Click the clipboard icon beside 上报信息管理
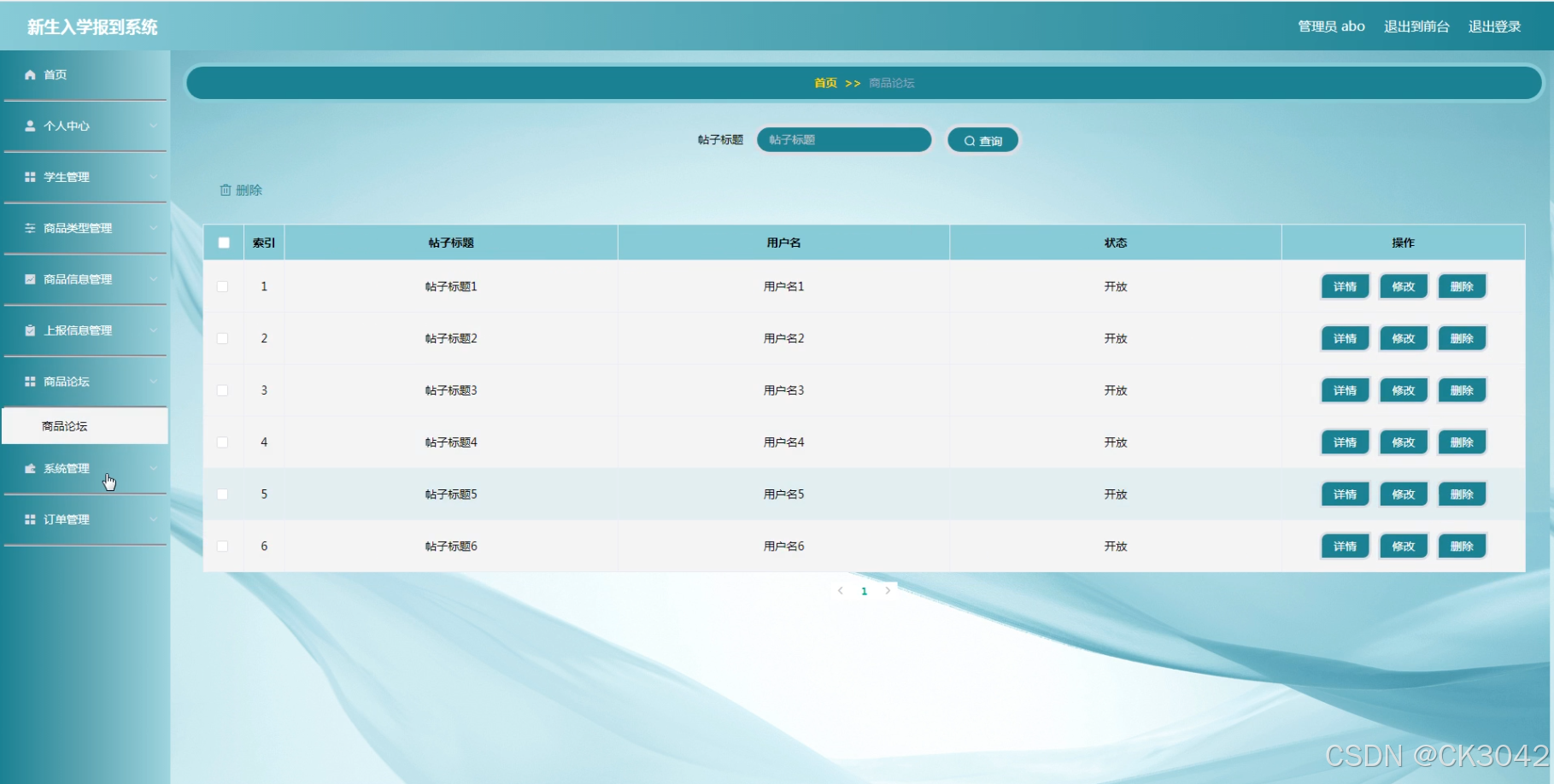Image resolution: width=1554 pixels, height=784 pixels. [x=30, y=331]
